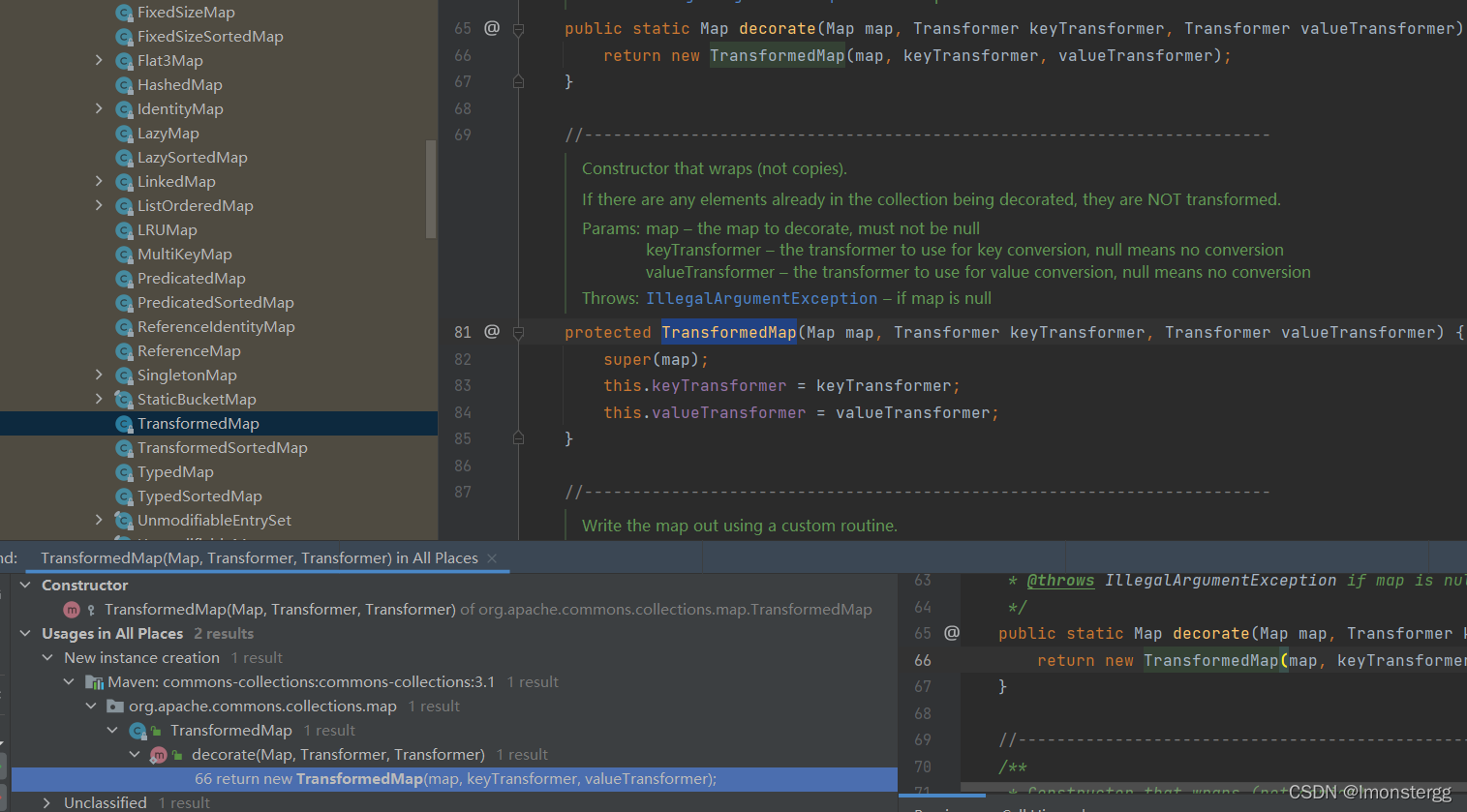The width and height of the screenshot is (1467, 812).
Task: Click the preview pane horizontal scrollbar
Action: [942, 796]
